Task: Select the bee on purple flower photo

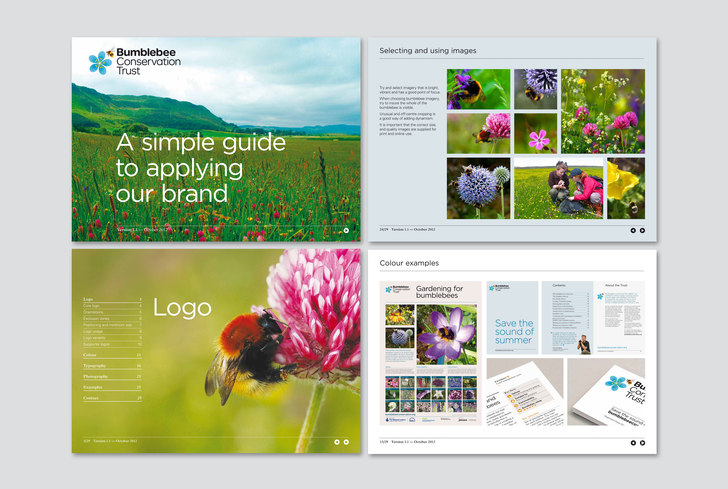Action: (478, 89)
